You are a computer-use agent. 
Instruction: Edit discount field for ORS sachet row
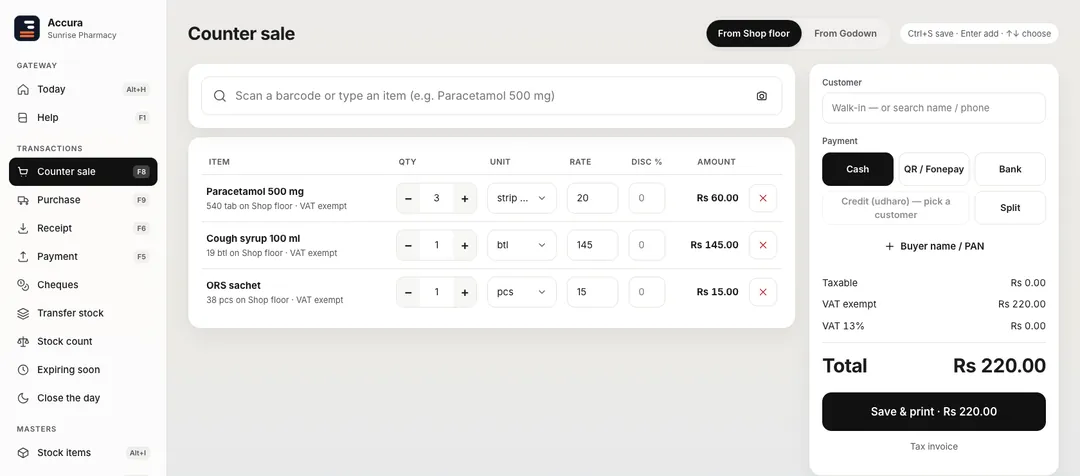(647, 292)
